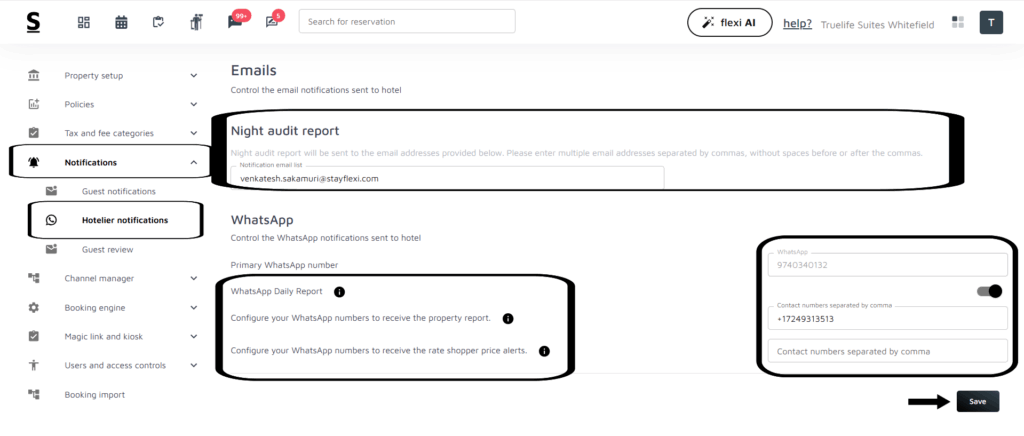
Task: Click the housekeeping person icon
Action: pos(196,22)
